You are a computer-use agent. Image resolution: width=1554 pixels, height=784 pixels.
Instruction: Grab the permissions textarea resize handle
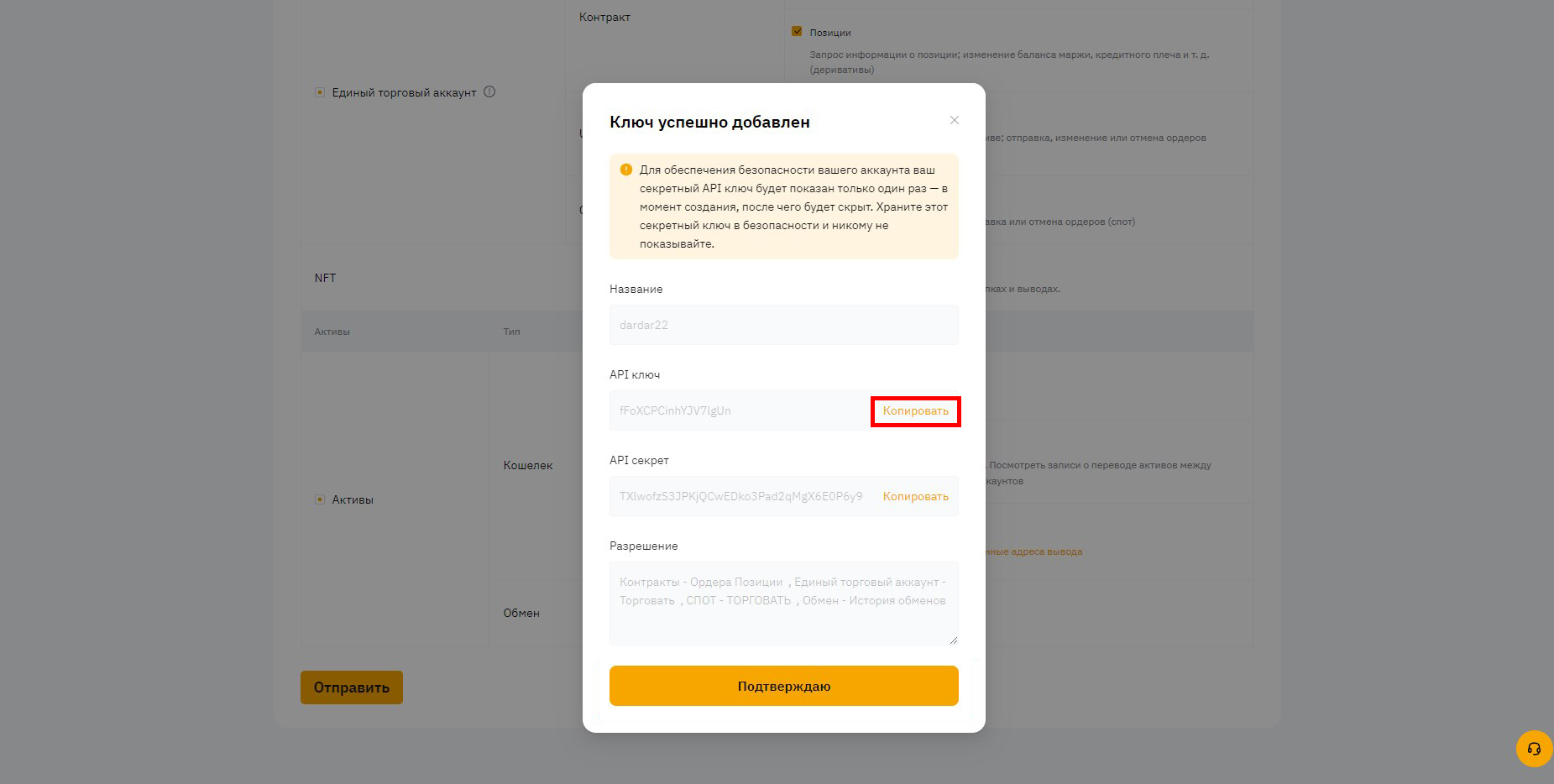click(953, 640)
